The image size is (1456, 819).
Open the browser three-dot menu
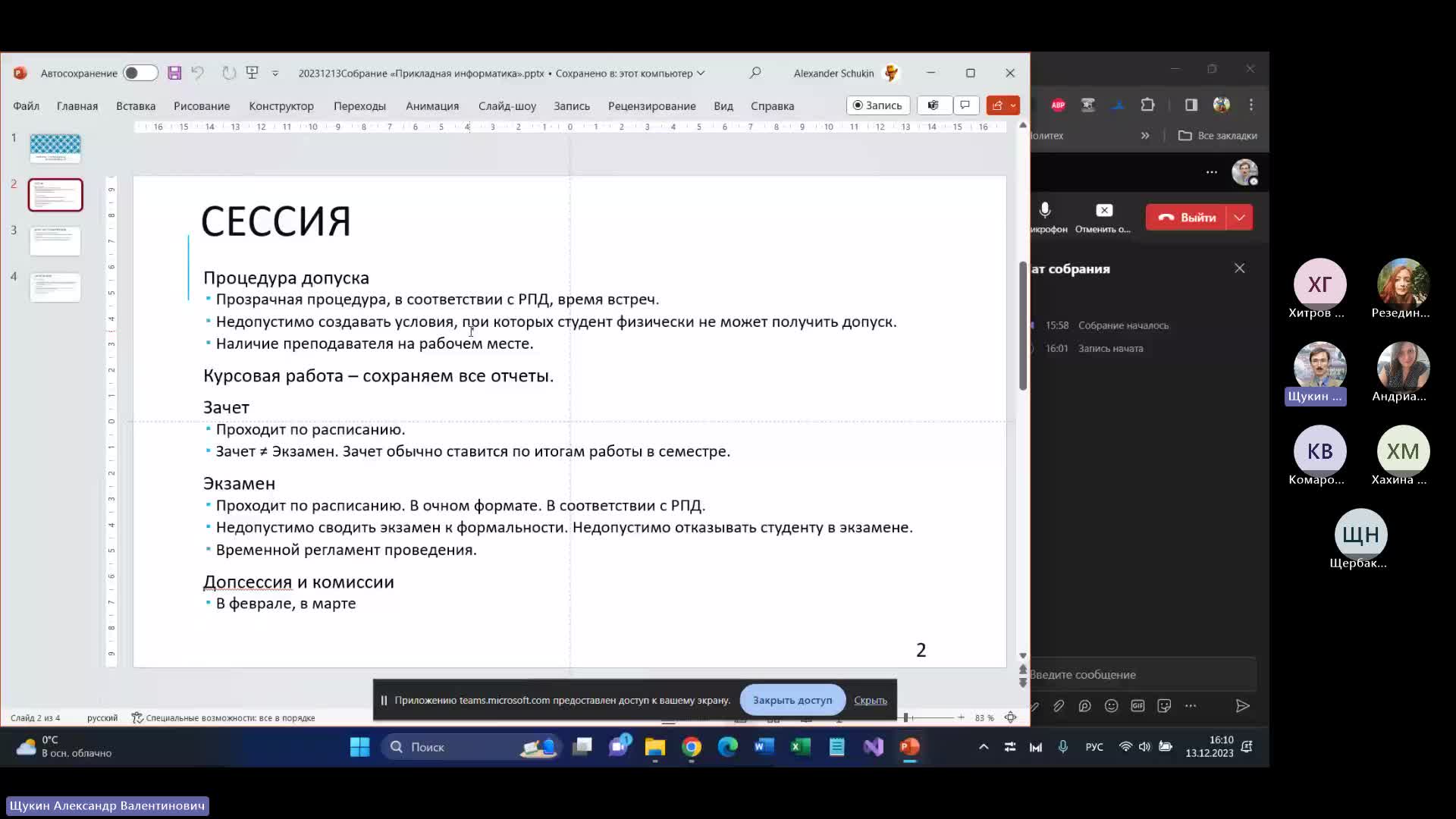click(1251, 105)
